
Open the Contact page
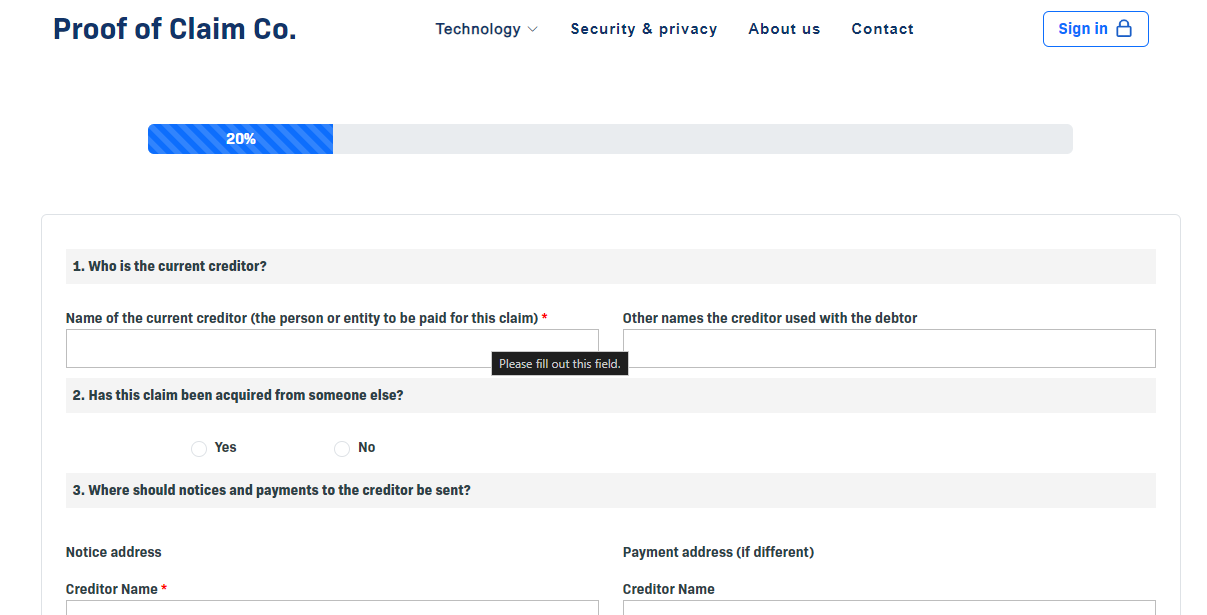[x=882, y=29]
